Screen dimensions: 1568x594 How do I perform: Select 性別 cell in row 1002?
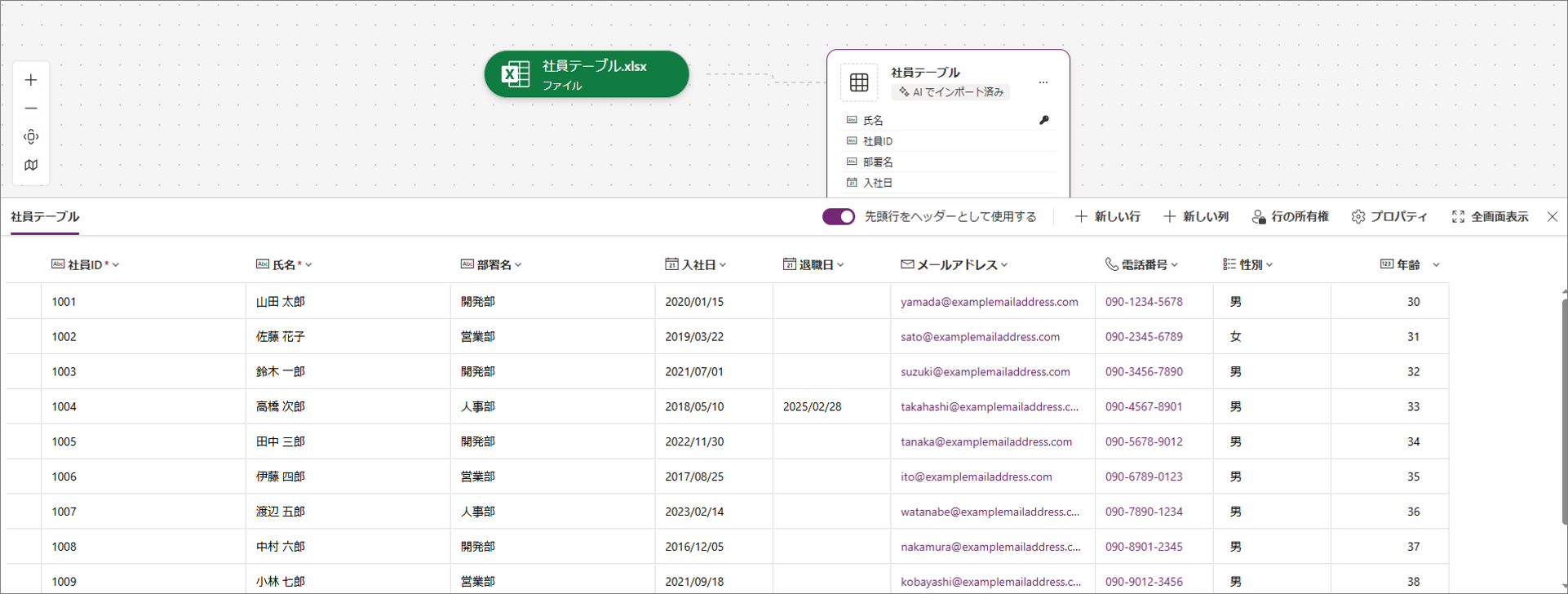(1273, 337)
